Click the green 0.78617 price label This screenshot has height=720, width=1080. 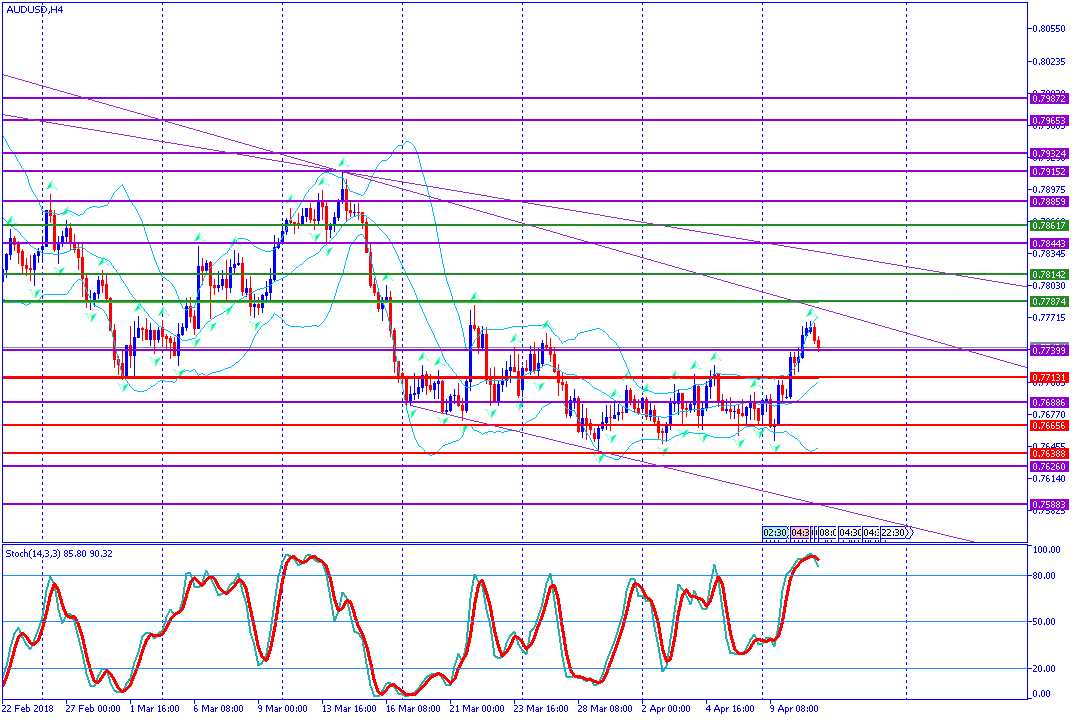click(1049, 226)
